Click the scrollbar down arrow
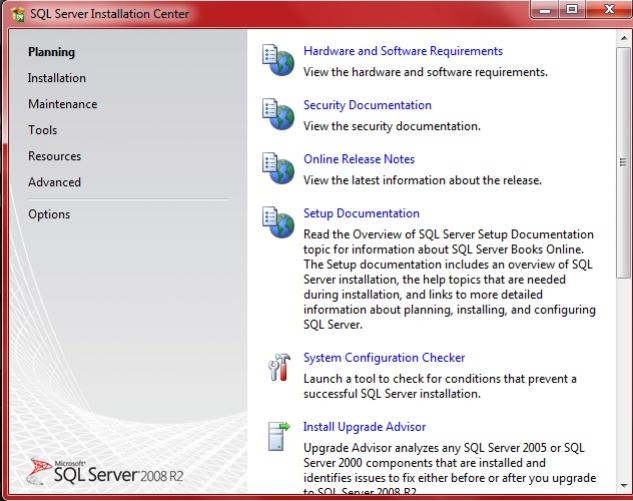 point(624,486)
